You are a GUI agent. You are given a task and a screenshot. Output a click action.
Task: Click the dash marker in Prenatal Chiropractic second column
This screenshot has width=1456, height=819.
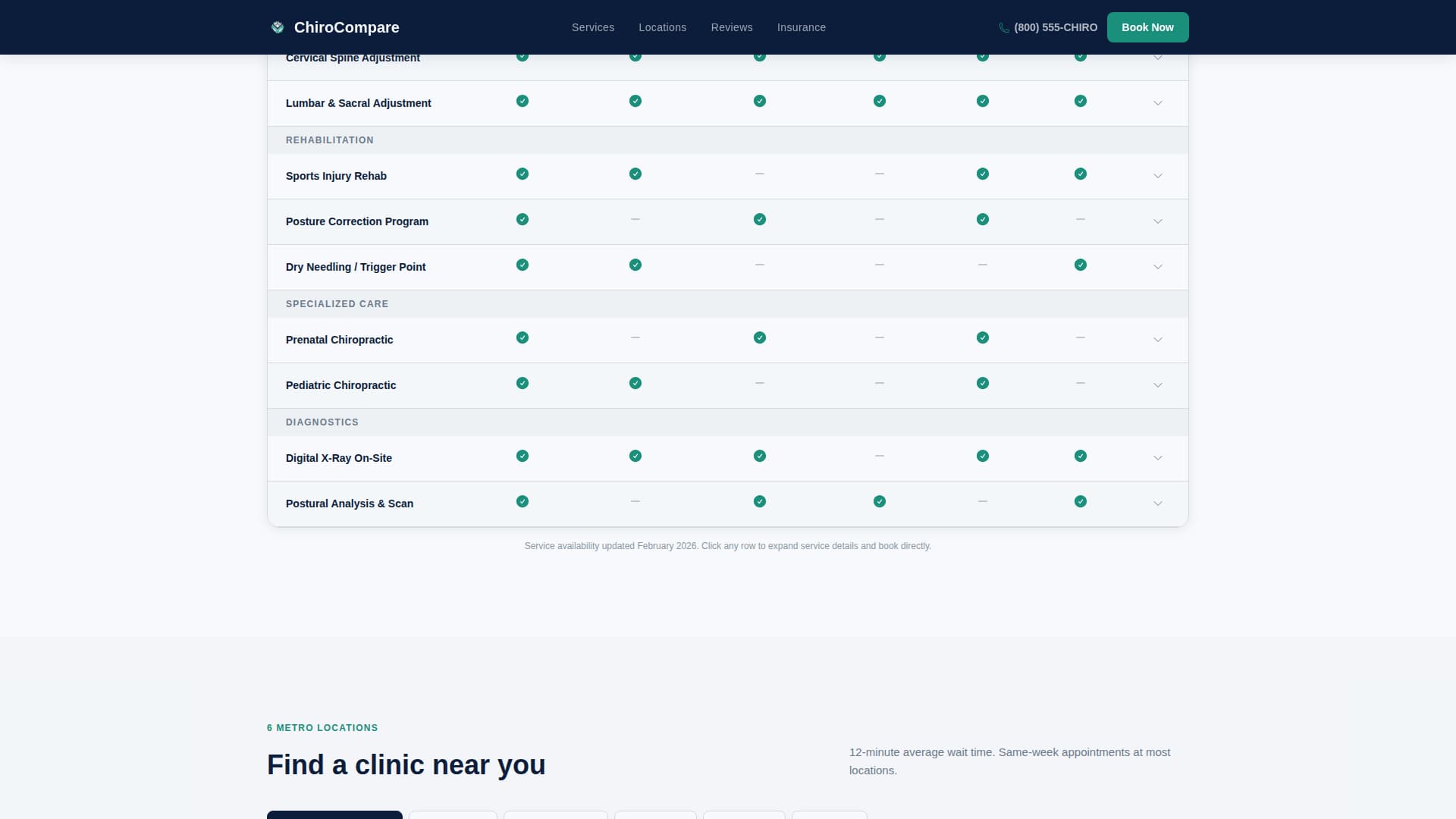[x=635, y=338]
